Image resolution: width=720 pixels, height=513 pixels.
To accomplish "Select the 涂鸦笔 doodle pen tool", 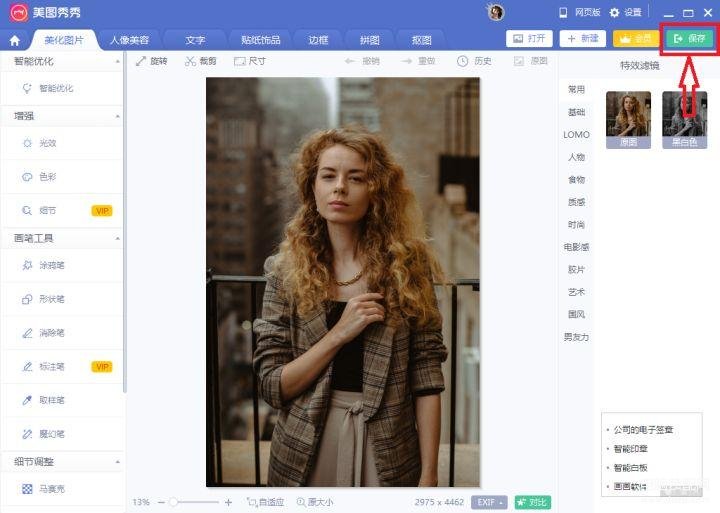I will [x=50, y=265].
